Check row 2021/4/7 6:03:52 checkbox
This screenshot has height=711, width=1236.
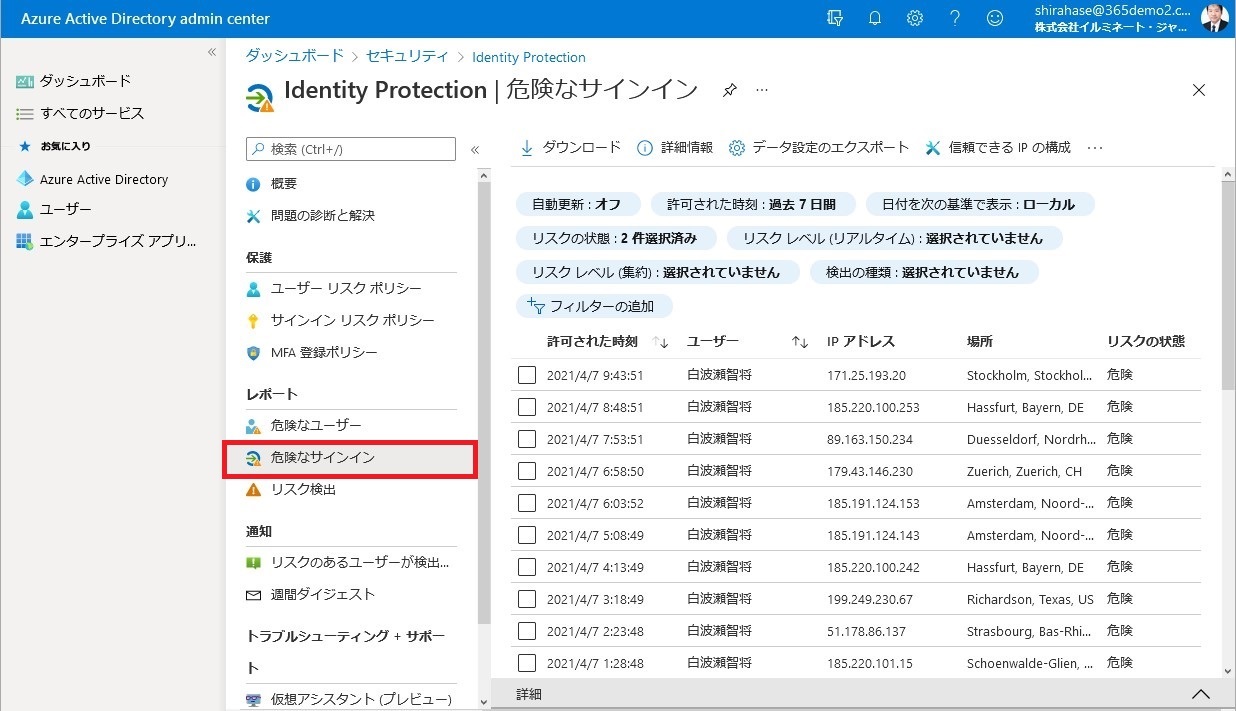tap(527, 503)
